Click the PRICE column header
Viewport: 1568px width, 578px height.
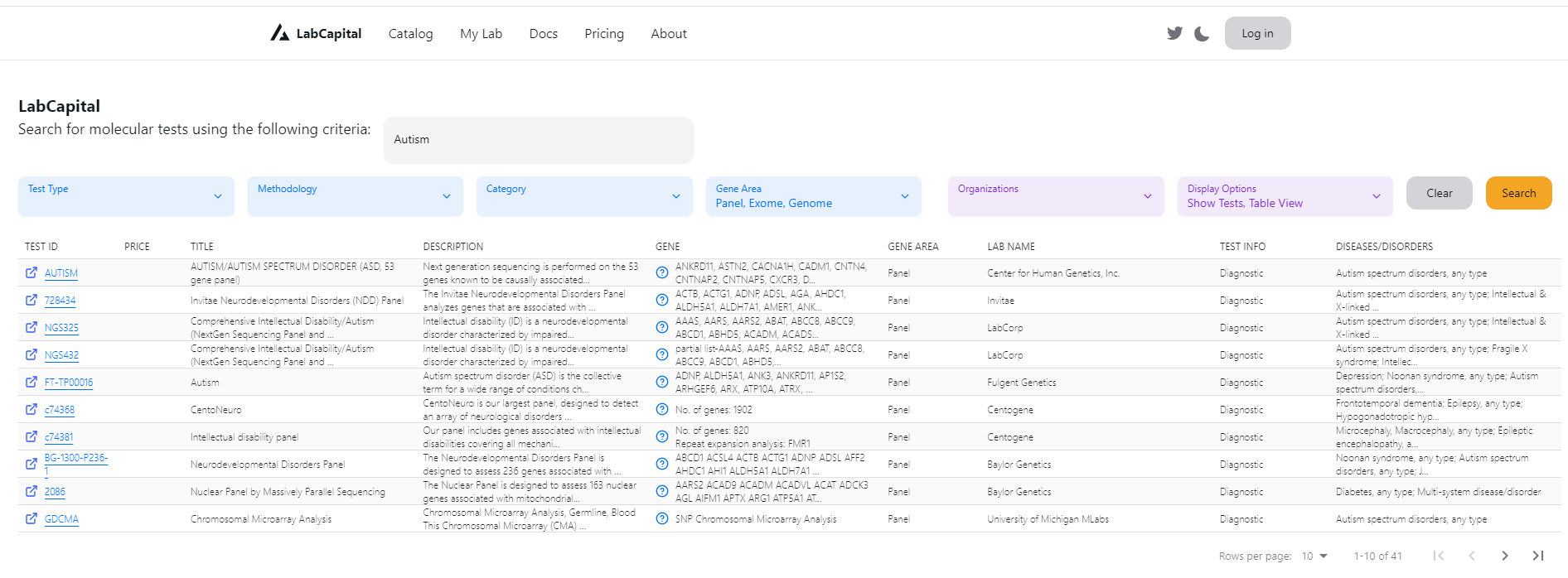(x=137, y=247)
